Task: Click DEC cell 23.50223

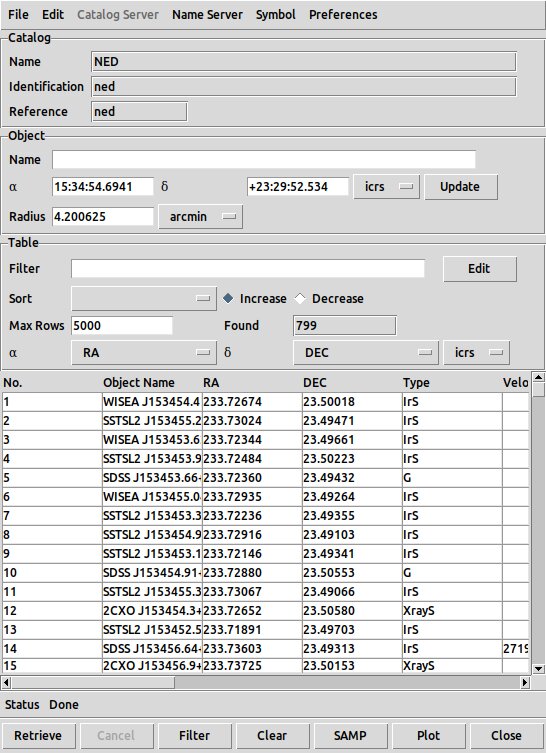Action: tap(352, 459)
